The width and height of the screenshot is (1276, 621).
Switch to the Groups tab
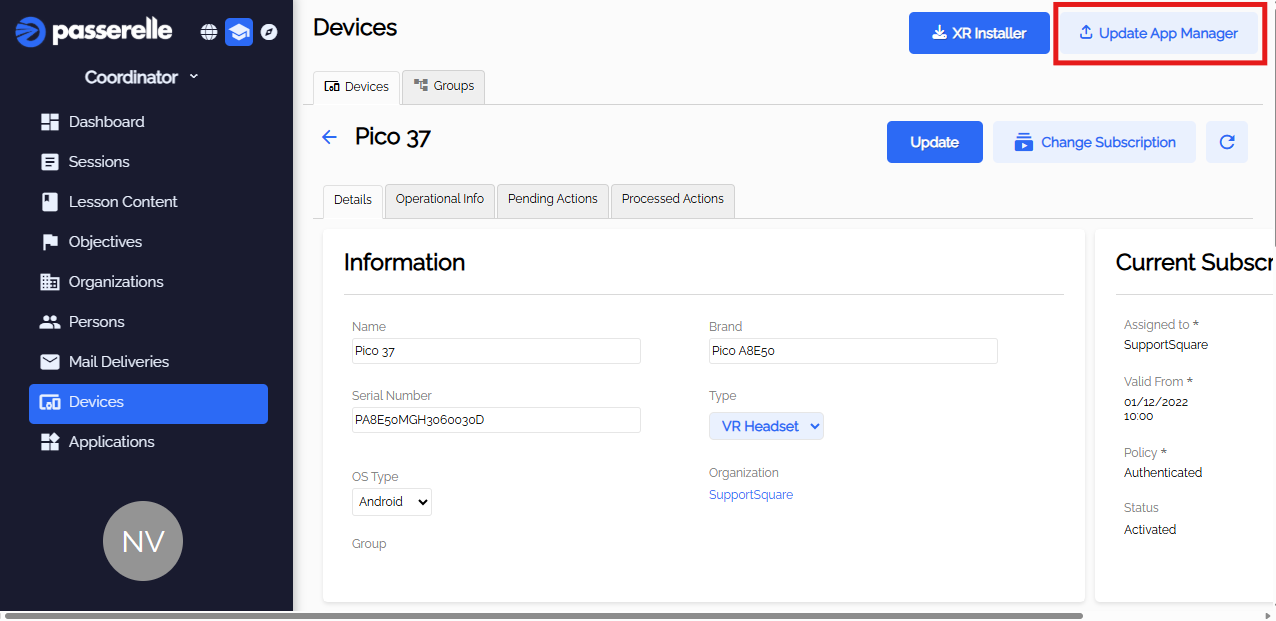tap(443, 87)
